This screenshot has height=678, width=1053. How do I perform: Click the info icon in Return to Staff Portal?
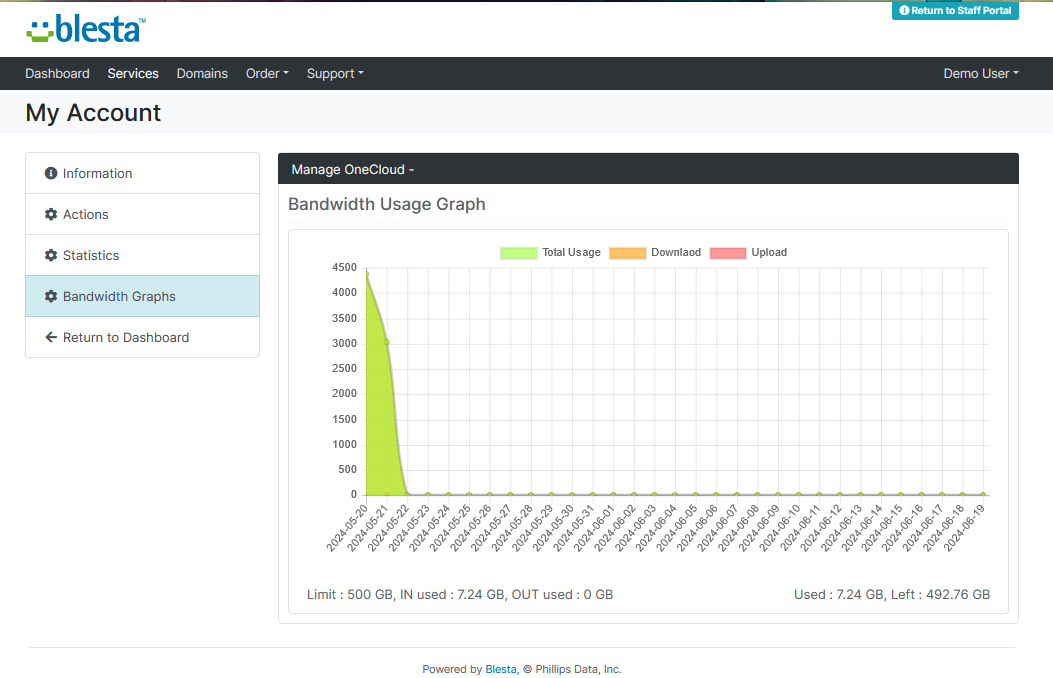tap(904, 10)
